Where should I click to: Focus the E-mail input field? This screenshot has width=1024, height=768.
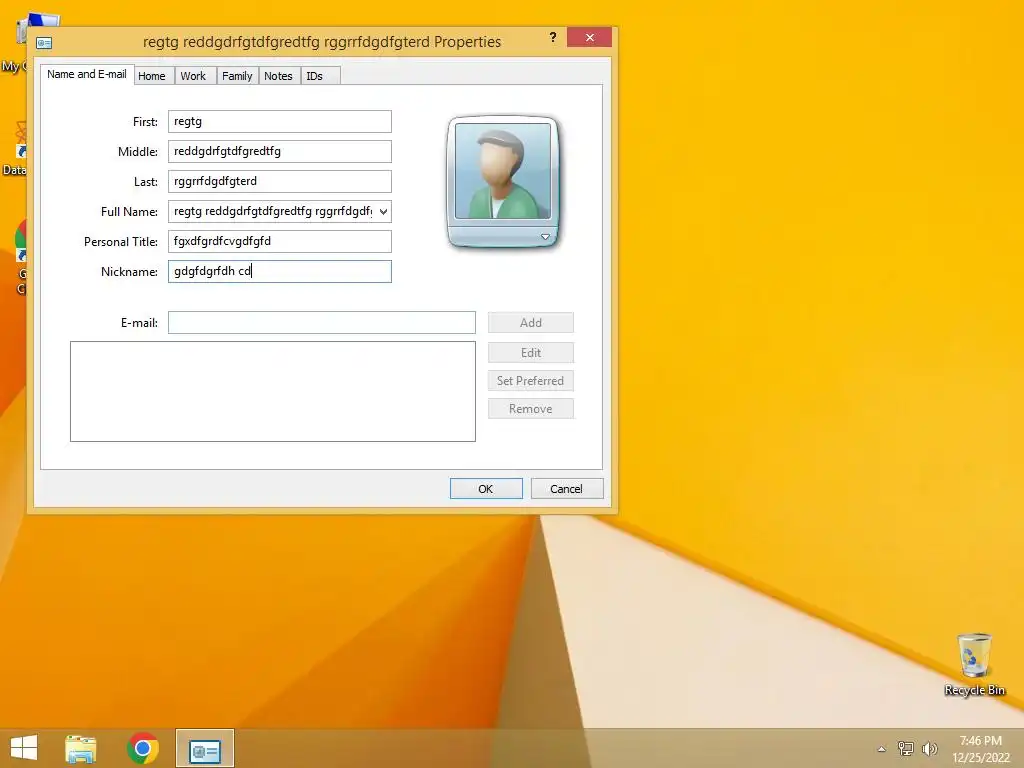[x=321, y=323]
